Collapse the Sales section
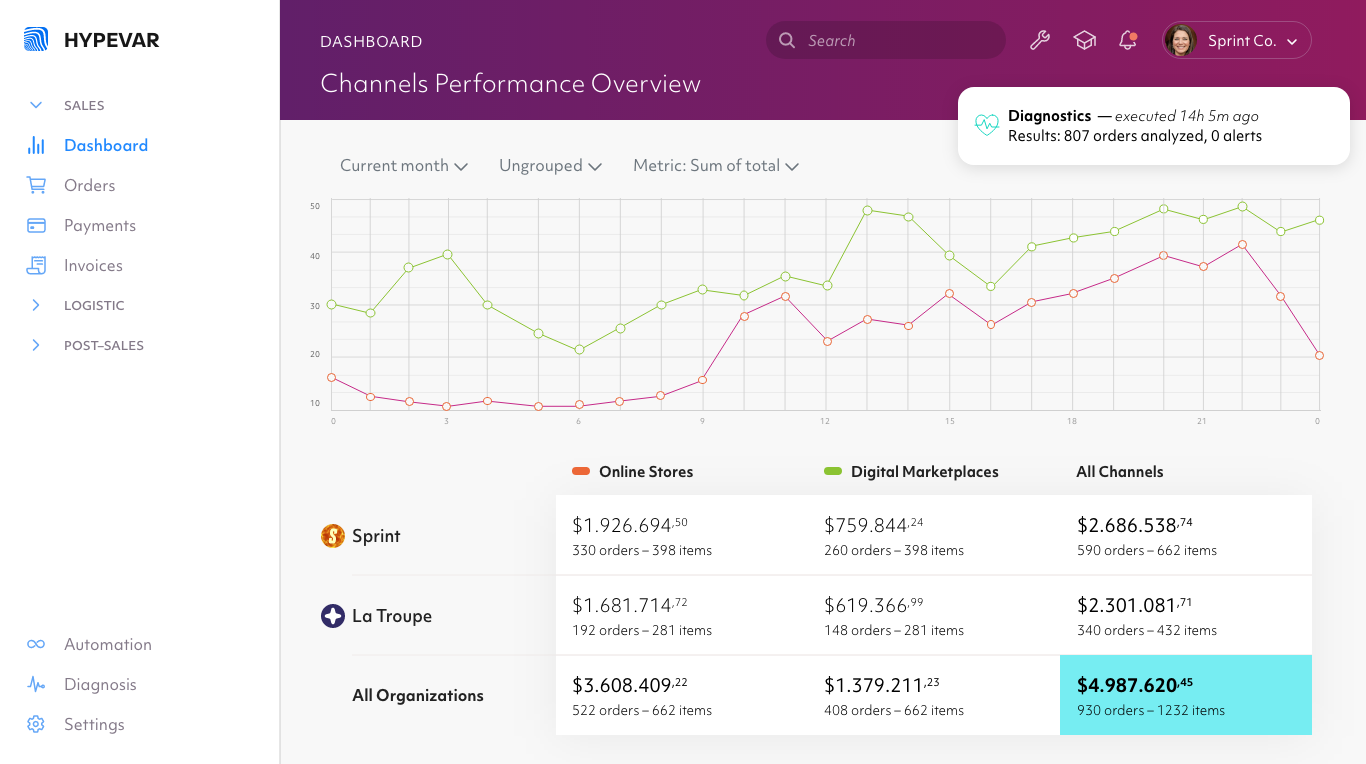 (x=37, y=105)
